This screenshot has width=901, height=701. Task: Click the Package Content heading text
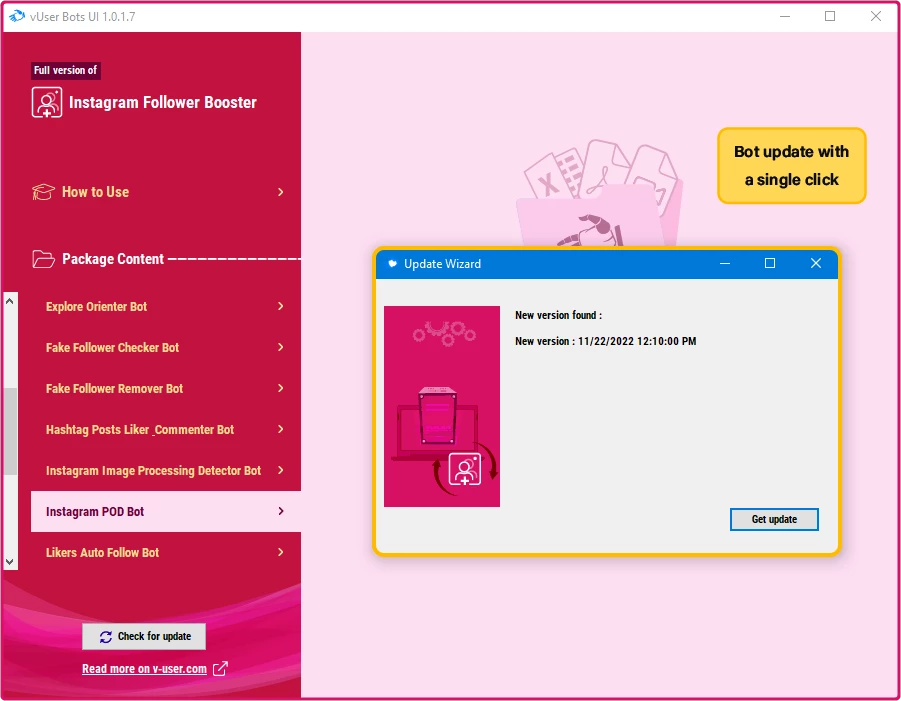pyautogui.click(x=113, y=259)
